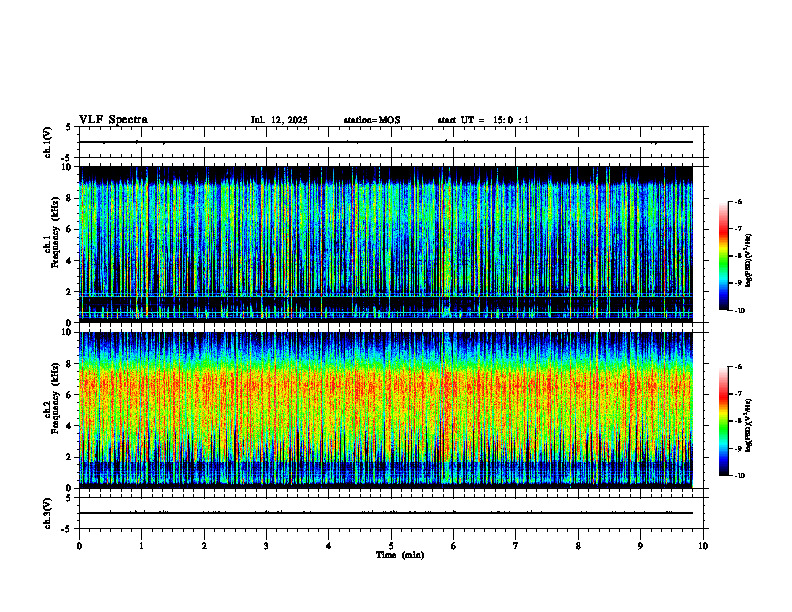Click the "6" kHz tick on ch.2 spectrogram axis
Image resolution: width=792 pixels, height=612 pixels.
point(70,395)
